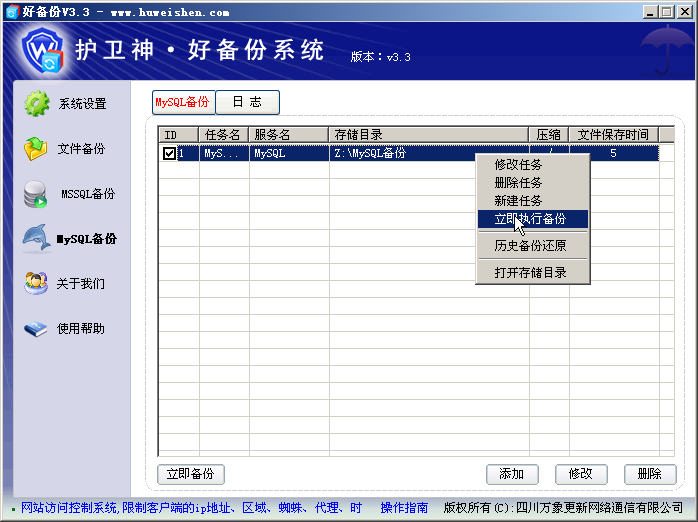Click the small green status bar indicator
This screenshot has height=522, width=698.
pos(13,509)
